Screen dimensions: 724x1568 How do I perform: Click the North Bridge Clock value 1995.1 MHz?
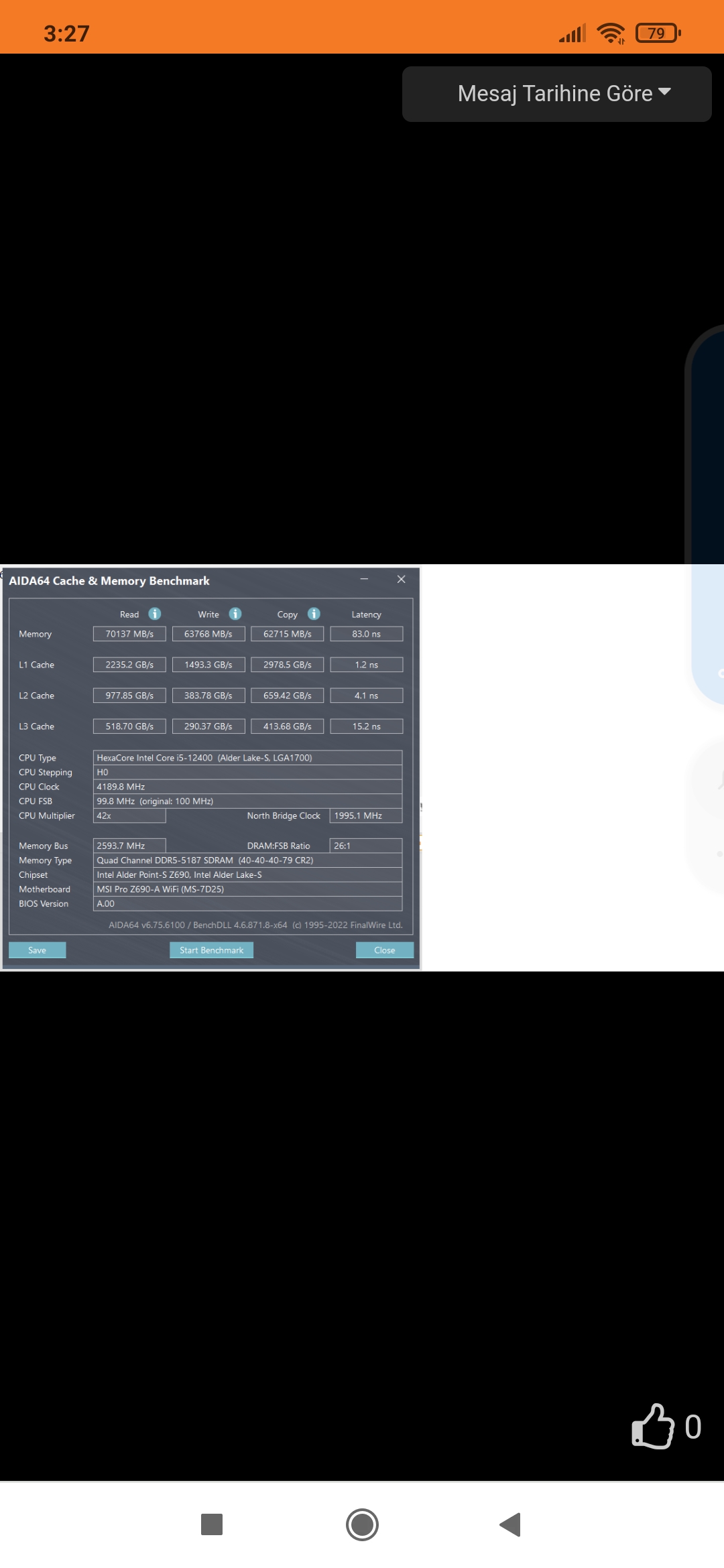[x=366, y=815]
